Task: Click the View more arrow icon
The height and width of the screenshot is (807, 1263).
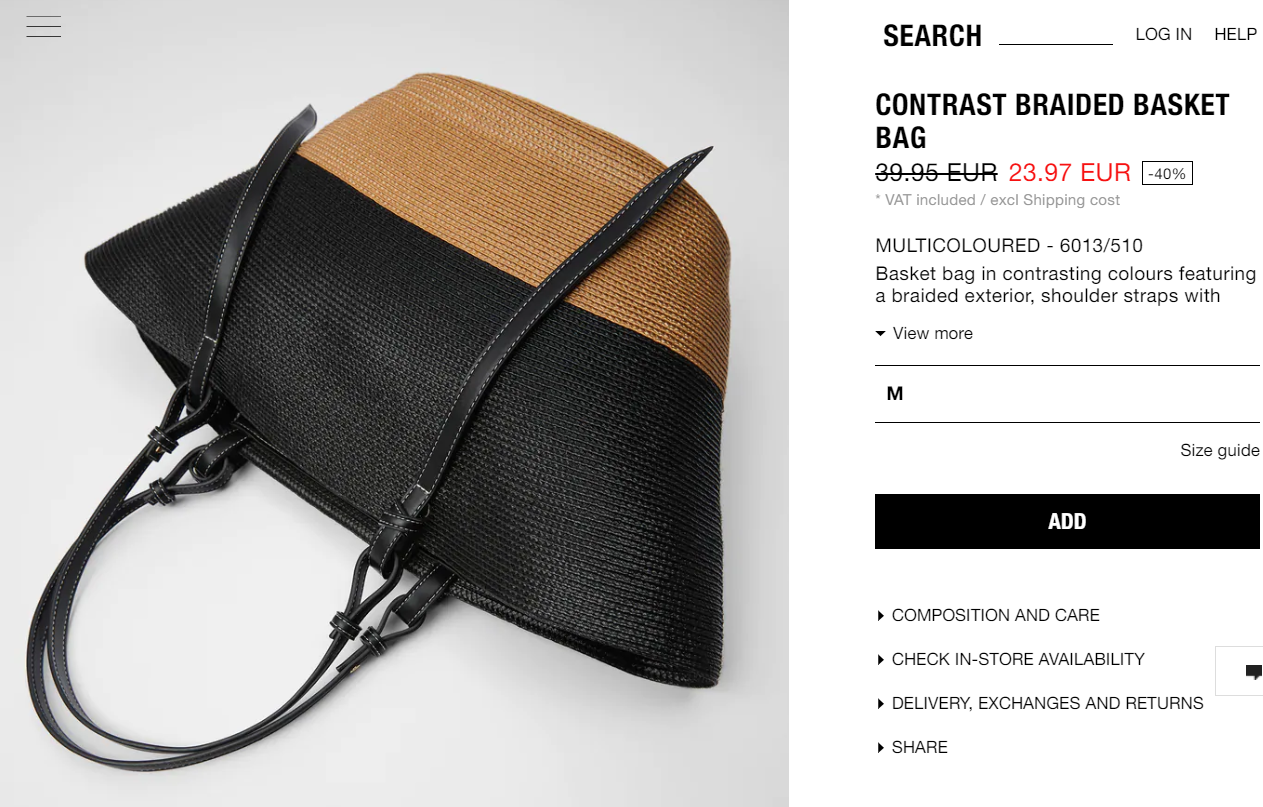Action: point(880,334)
